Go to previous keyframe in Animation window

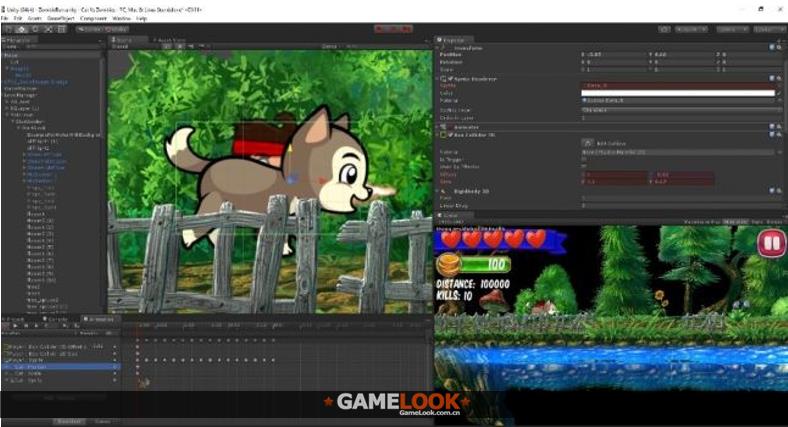(x=26, y=326)
